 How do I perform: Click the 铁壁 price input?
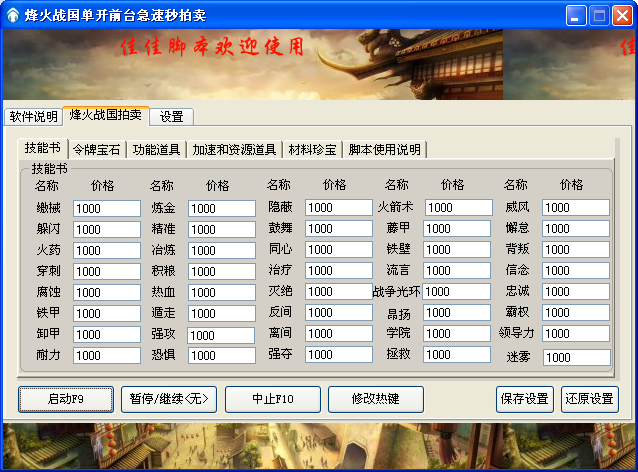coord(457,249)
